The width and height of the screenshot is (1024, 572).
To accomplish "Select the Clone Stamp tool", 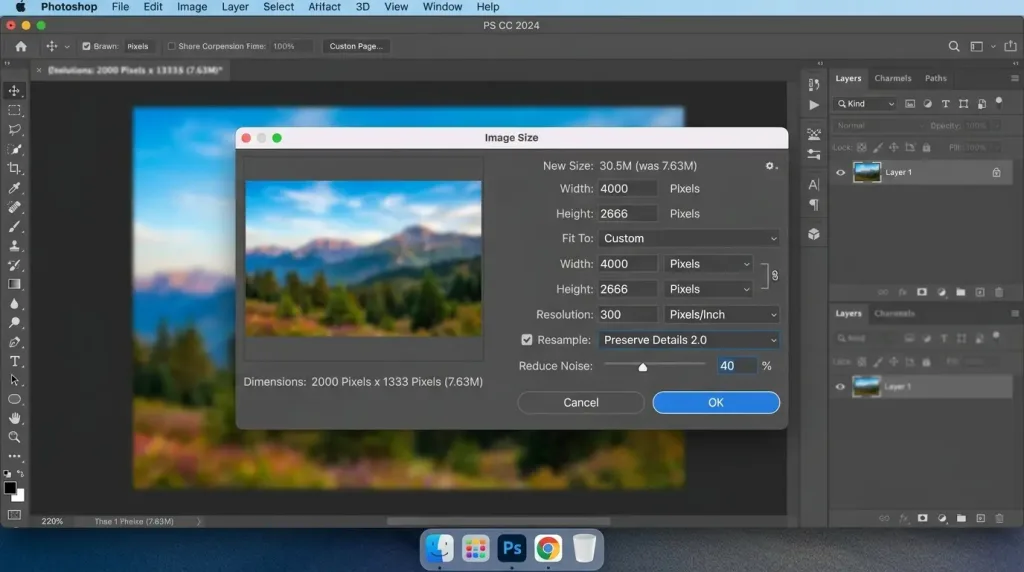I will pos(14,246).
